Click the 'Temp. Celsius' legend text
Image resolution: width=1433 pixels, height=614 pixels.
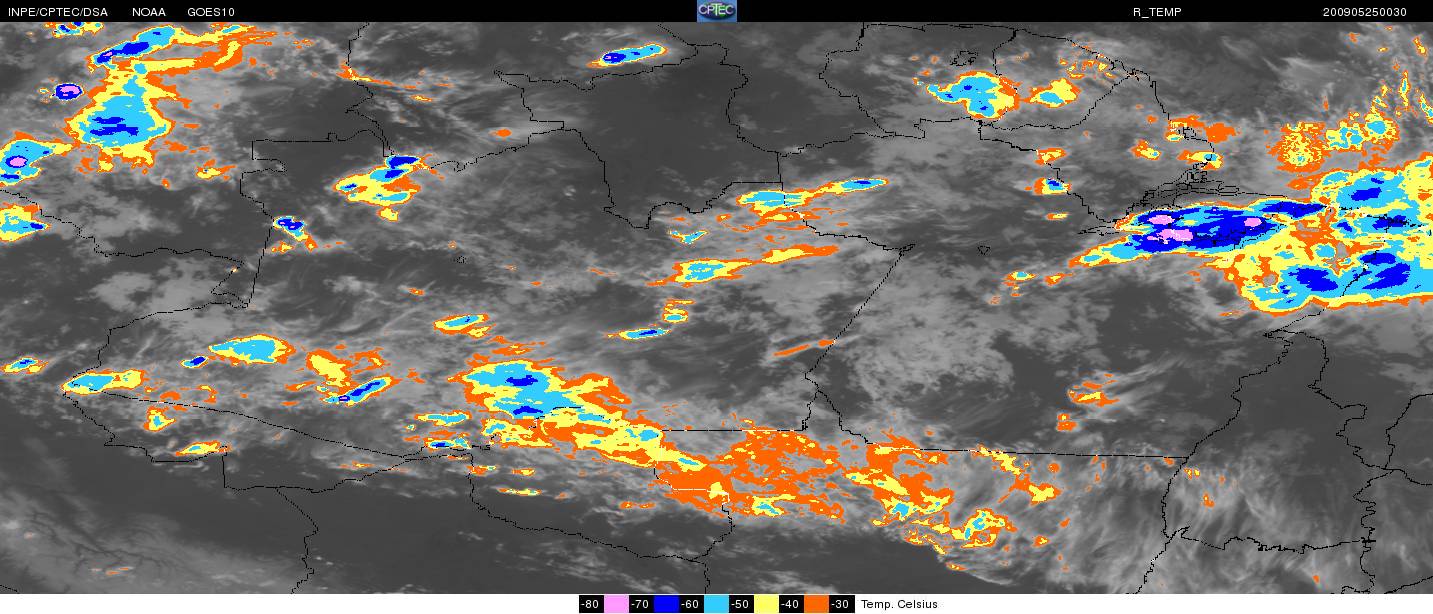point(899,604)
